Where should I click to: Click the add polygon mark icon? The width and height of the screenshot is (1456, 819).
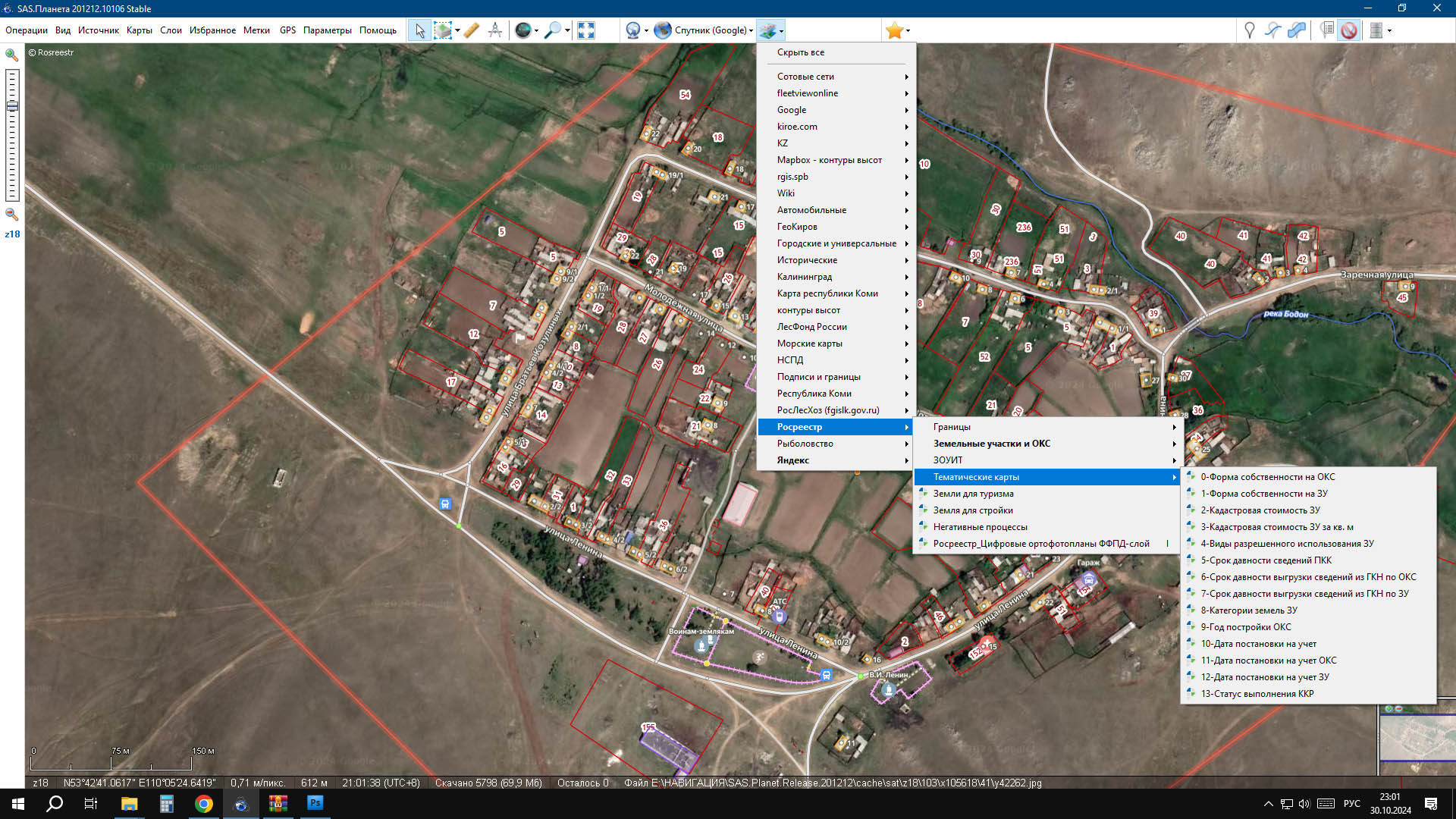click(1298, 30)
